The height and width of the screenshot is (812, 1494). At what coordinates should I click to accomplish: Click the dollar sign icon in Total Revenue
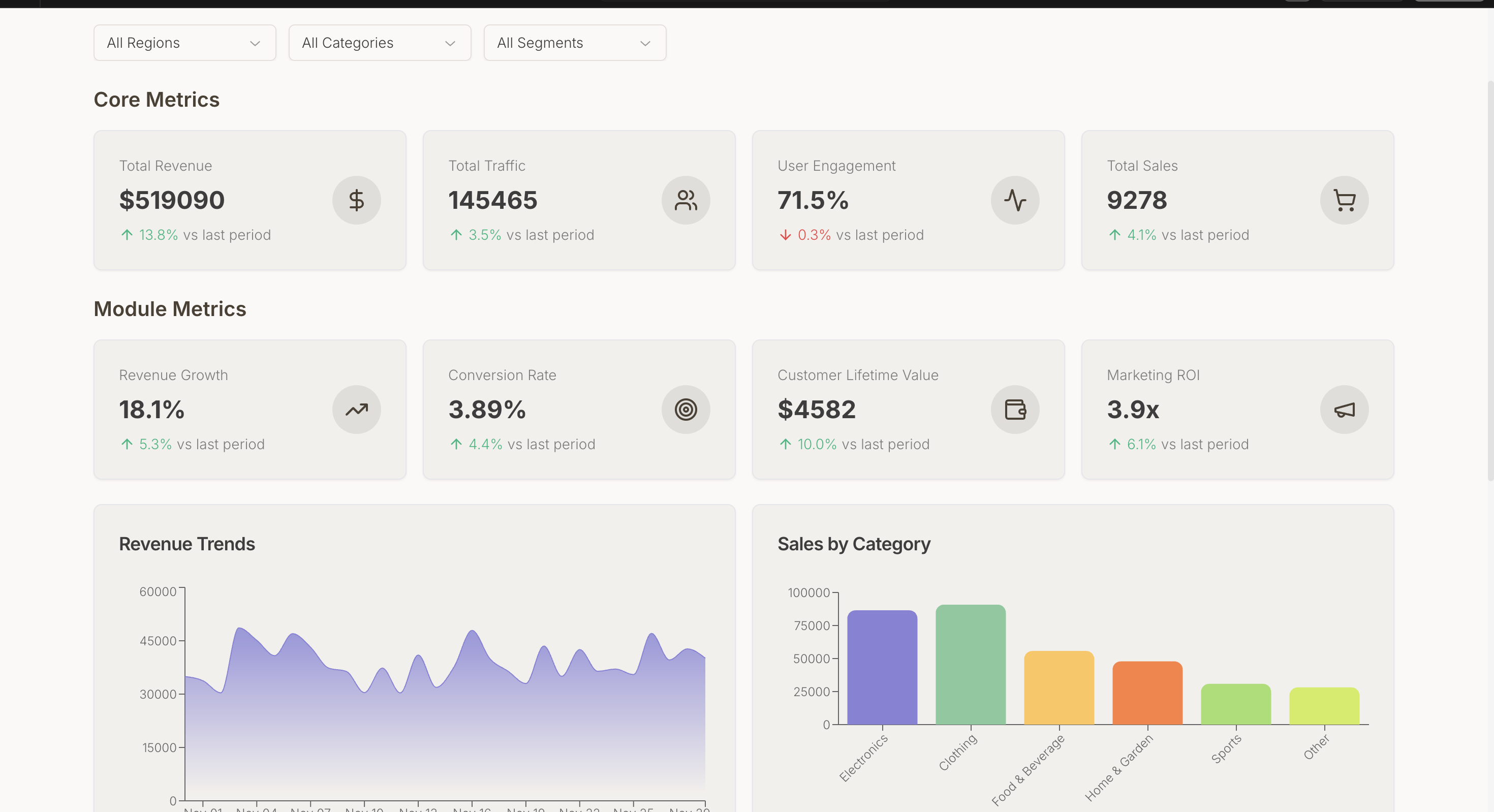coord(356,200)
